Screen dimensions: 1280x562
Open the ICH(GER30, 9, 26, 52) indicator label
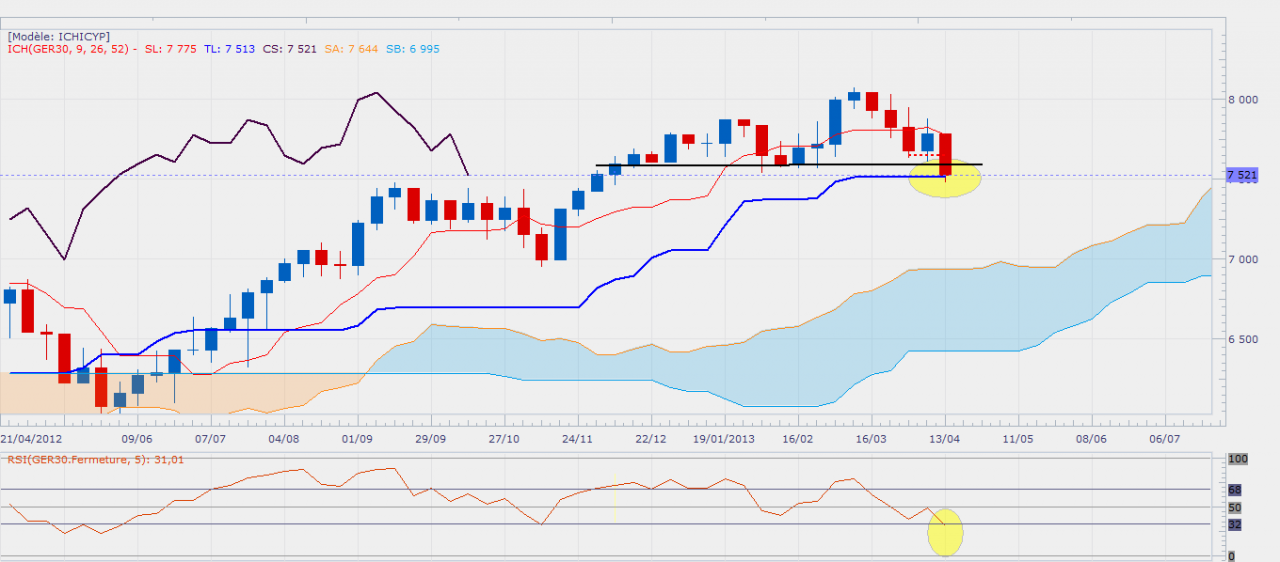[x=72, y=48]
